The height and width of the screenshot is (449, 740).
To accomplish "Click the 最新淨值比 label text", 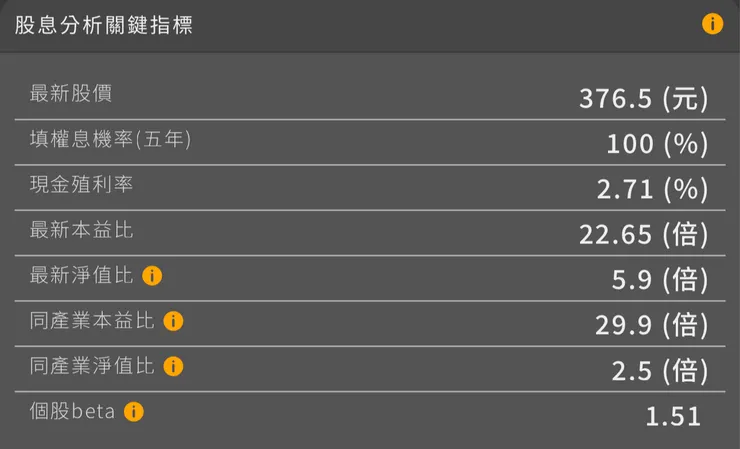I will (x=81, y=276).
